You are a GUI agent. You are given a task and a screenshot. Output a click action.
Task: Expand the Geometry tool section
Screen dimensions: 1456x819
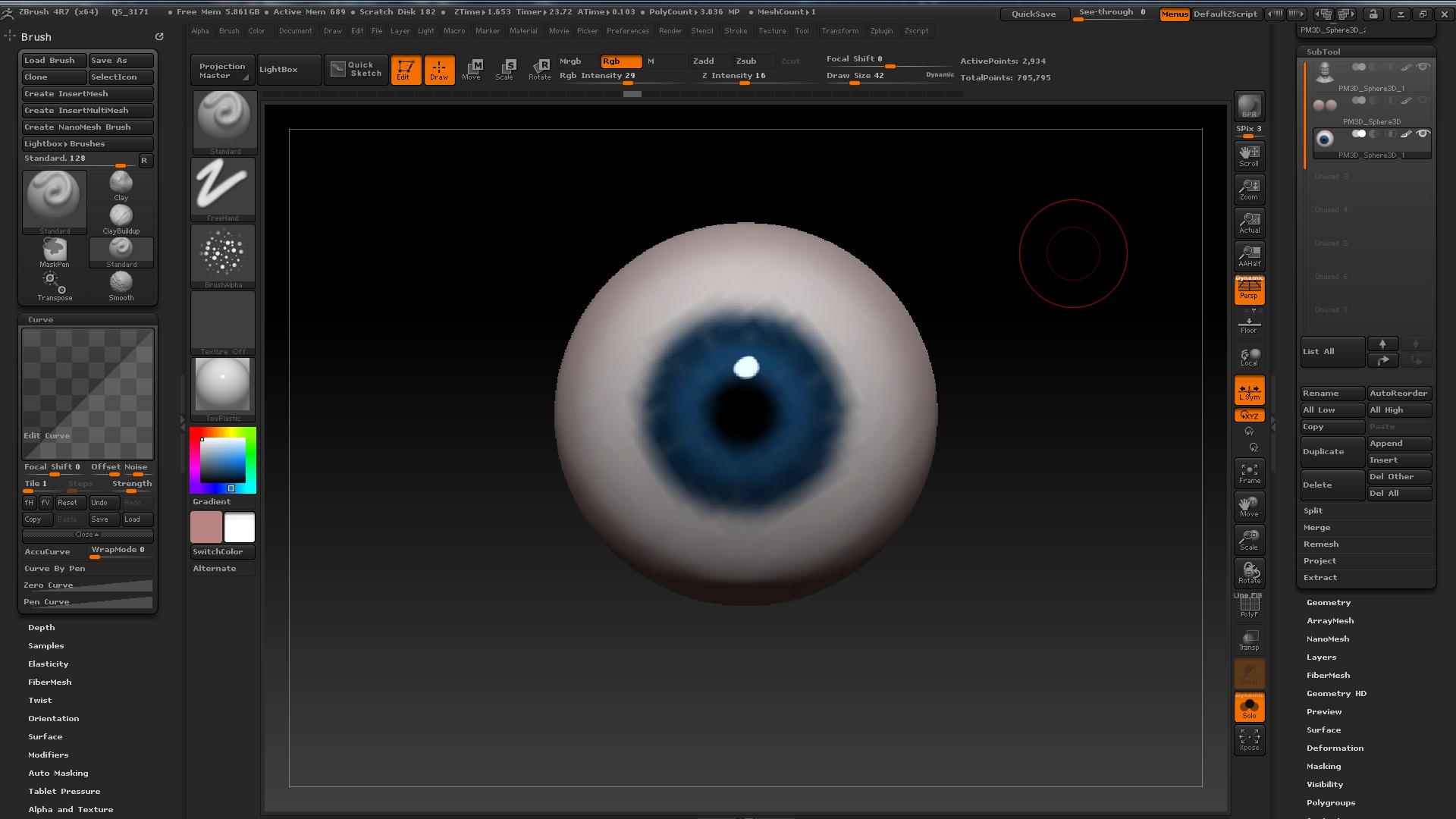[x=1329, y=603]
